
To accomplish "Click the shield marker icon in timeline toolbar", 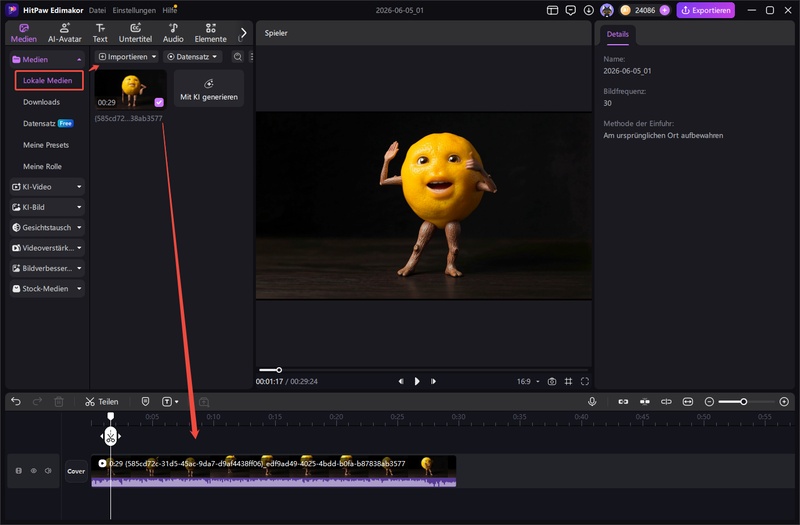I will (x=145, y=402).
